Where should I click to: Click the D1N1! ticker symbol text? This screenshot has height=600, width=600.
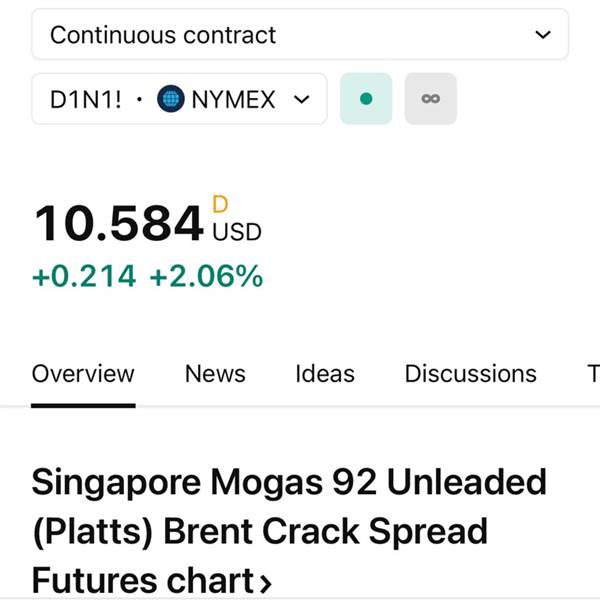tap(86, 99)
